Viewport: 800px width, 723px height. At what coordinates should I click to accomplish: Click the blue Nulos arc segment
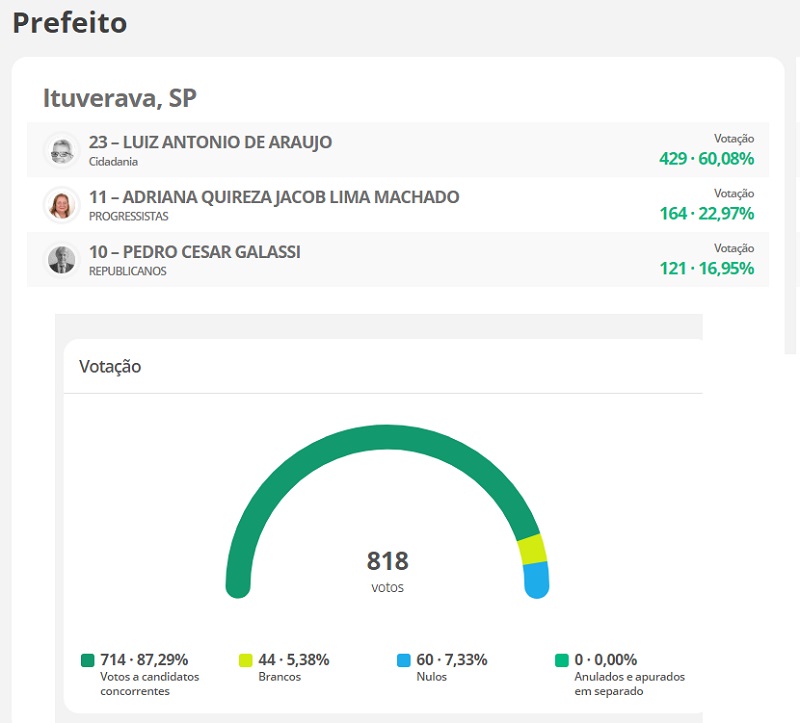pyautogui.click(x=536, y=580)
